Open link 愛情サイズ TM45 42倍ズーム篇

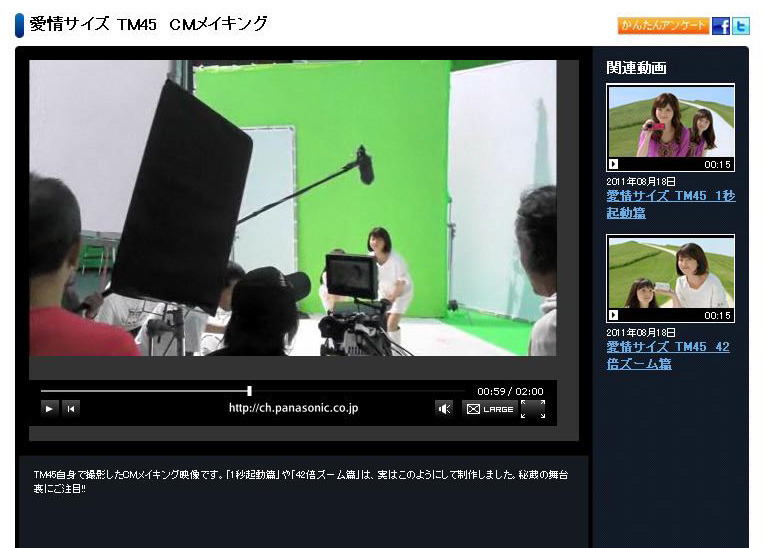(x=668, y=355)
